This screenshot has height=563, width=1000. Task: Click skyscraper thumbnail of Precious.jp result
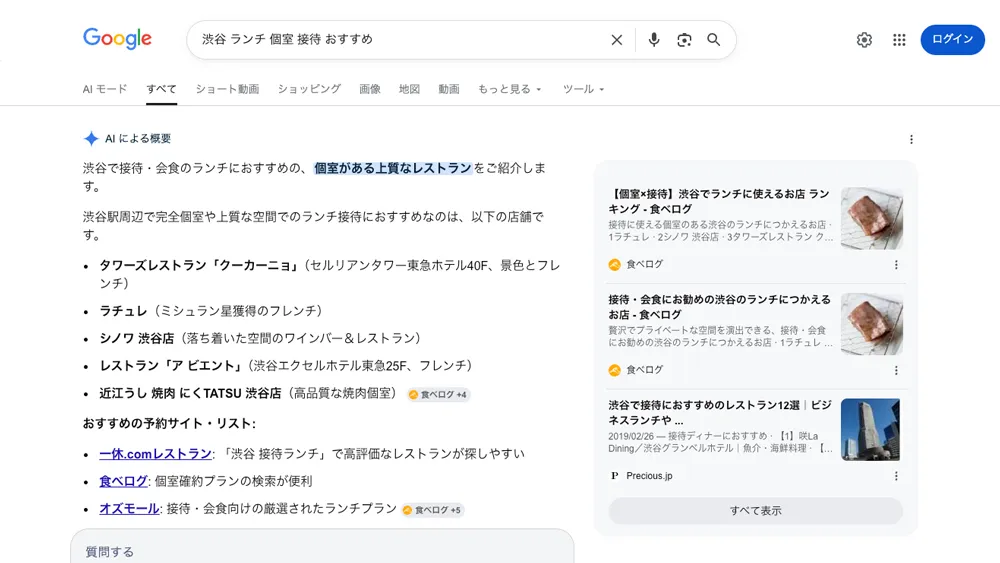click(x=871, y=430)
